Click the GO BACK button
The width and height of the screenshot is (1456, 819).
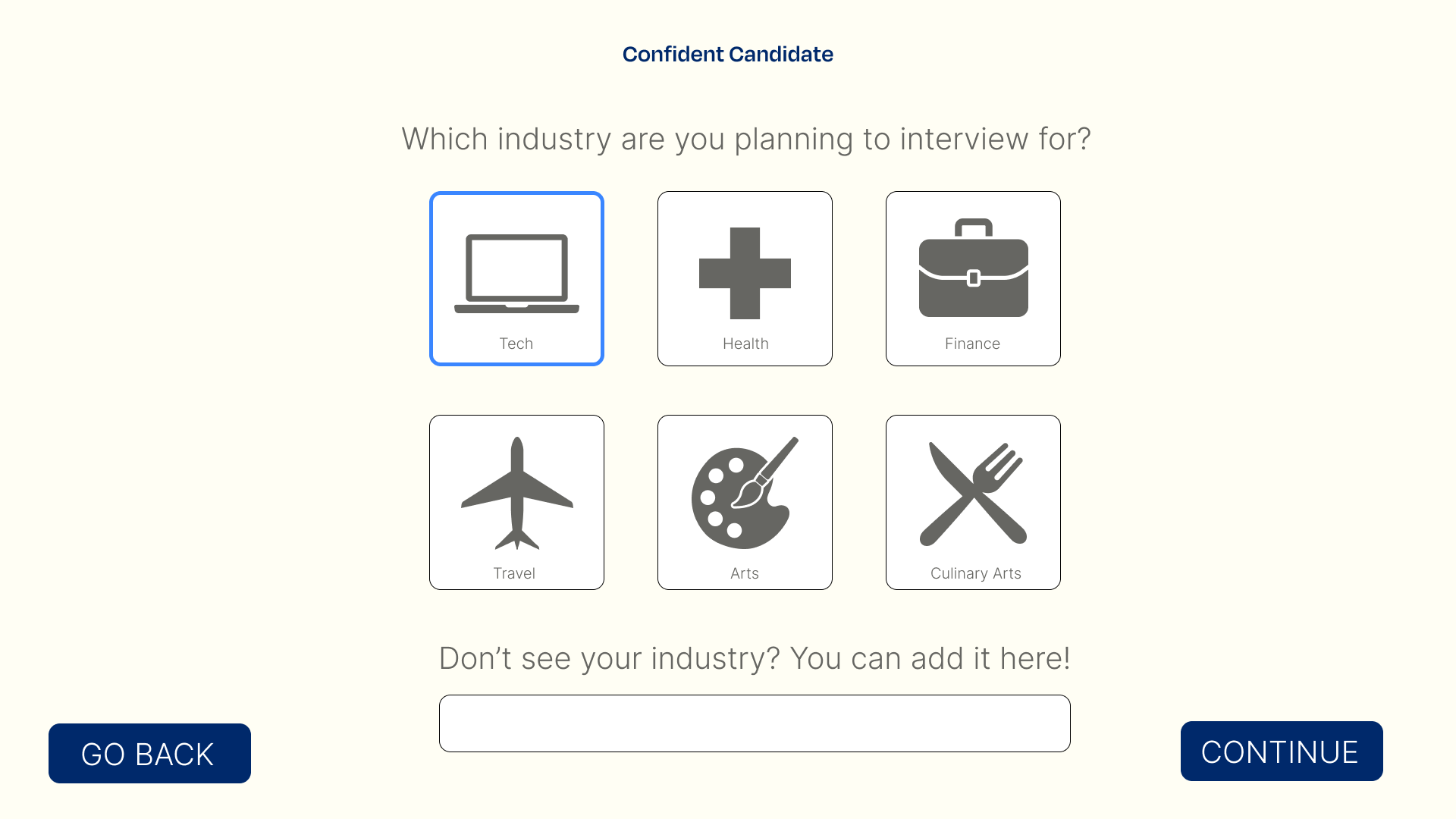[149, 753]
